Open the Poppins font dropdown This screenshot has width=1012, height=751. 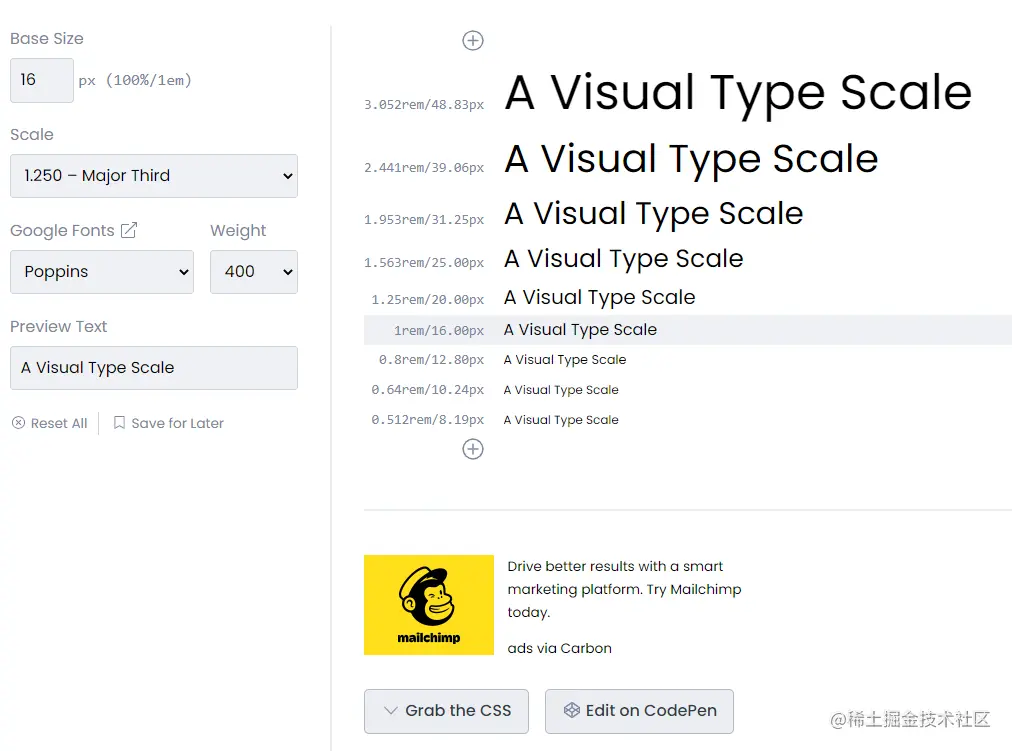(x=101, y=271)
